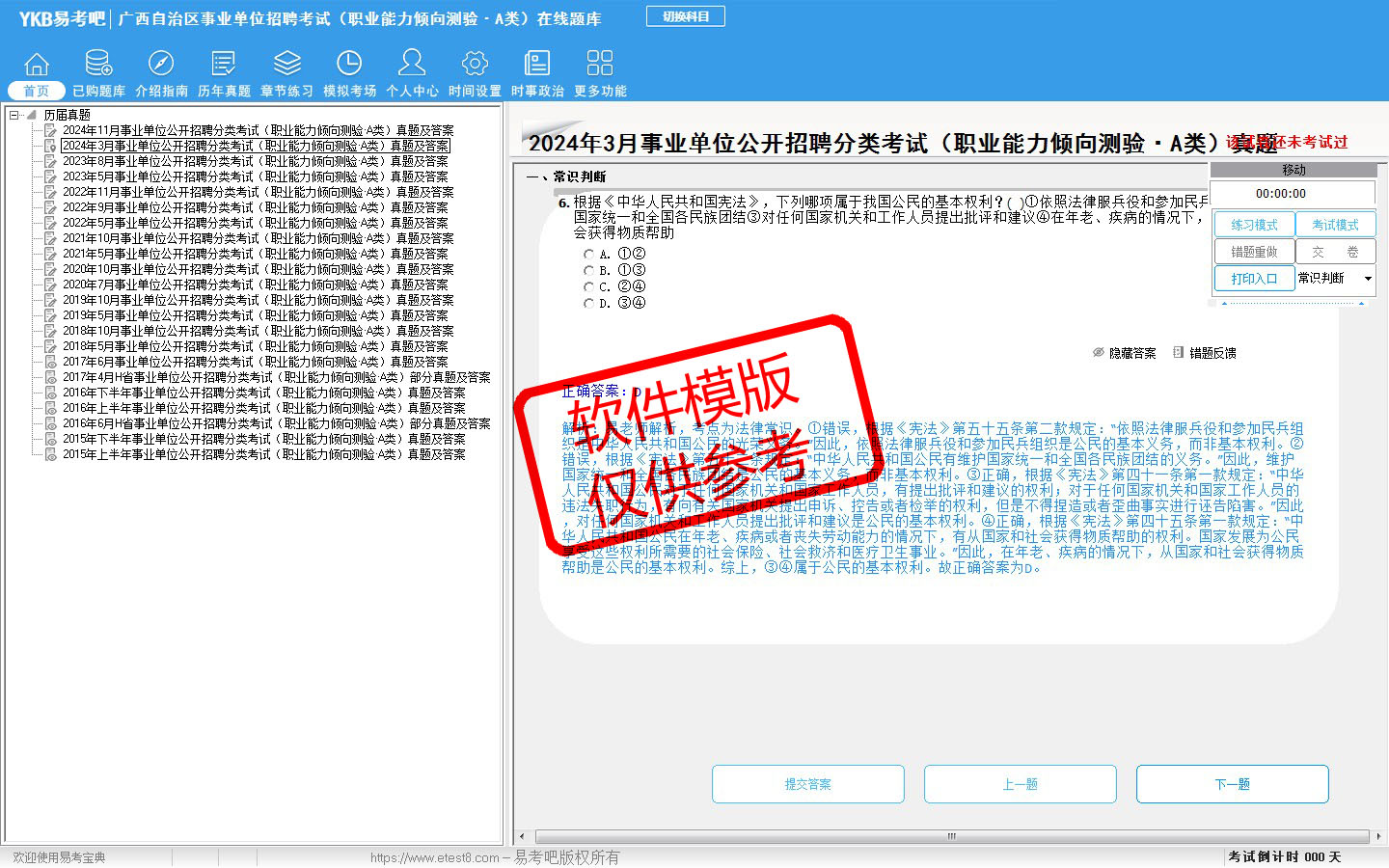This screenshot has height=868, width=1389.
Task: Select answer option A radio button
Action: click(x=588, y=254)
